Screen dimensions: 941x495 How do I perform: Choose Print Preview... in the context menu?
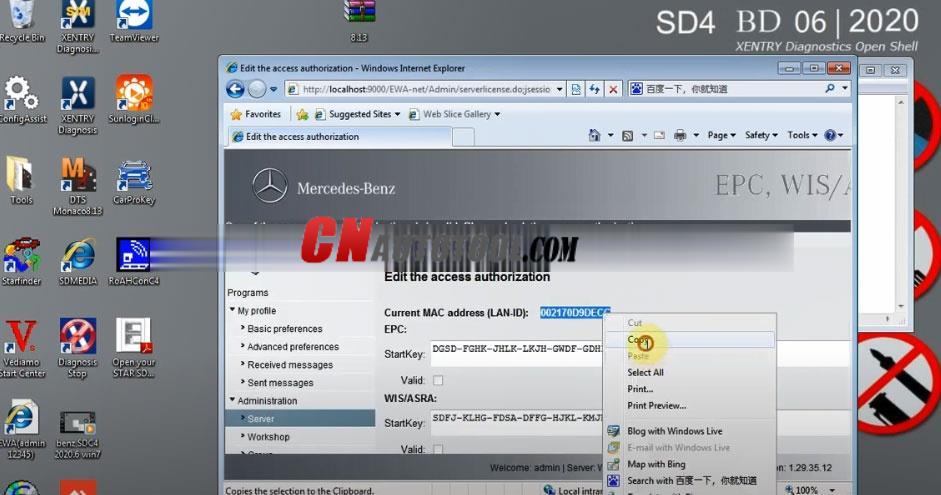690,406
